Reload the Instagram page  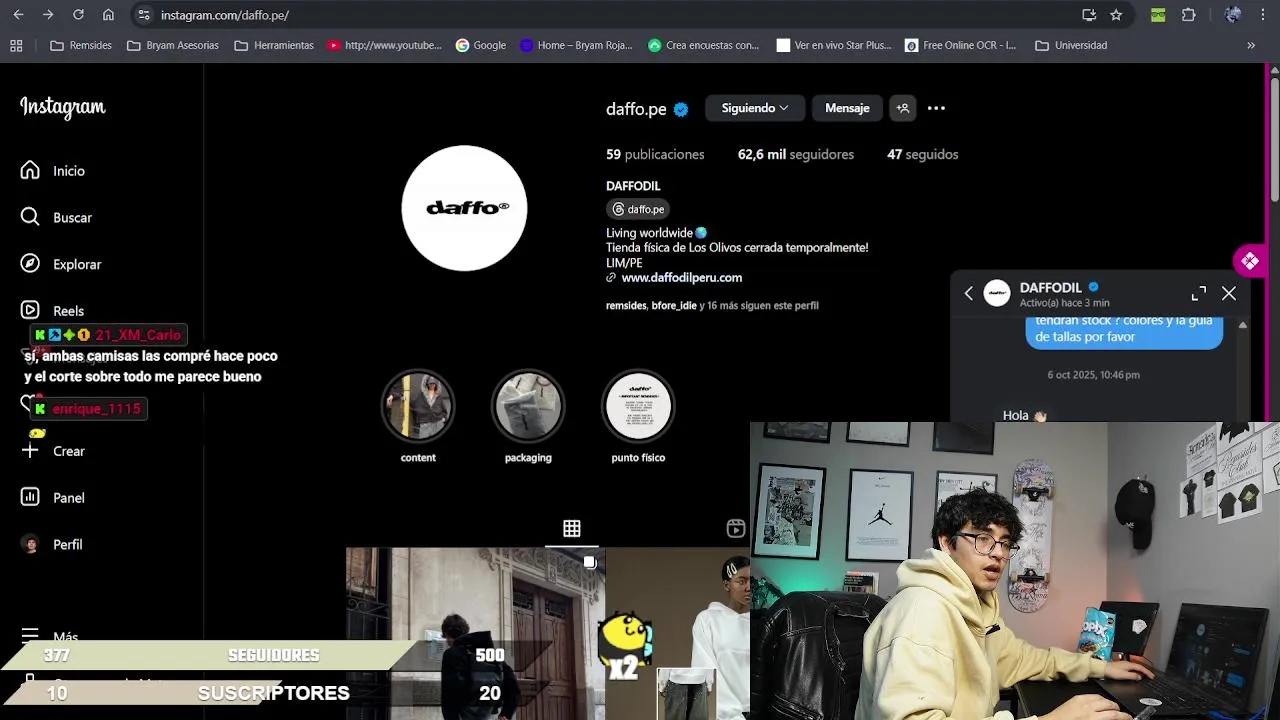(78, 15)
